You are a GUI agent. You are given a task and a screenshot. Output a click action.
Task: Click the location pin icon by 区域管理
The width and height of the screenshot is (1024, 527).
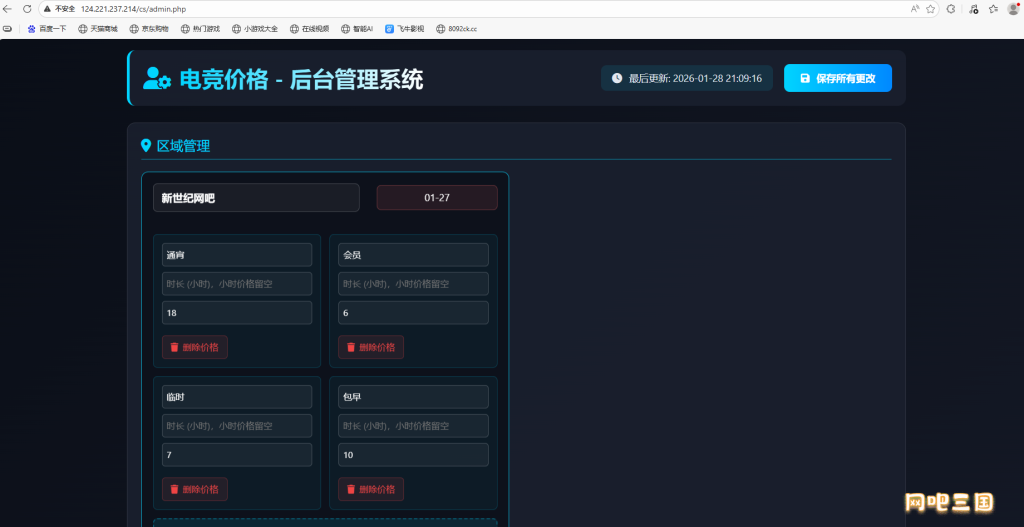pos(146,146)
